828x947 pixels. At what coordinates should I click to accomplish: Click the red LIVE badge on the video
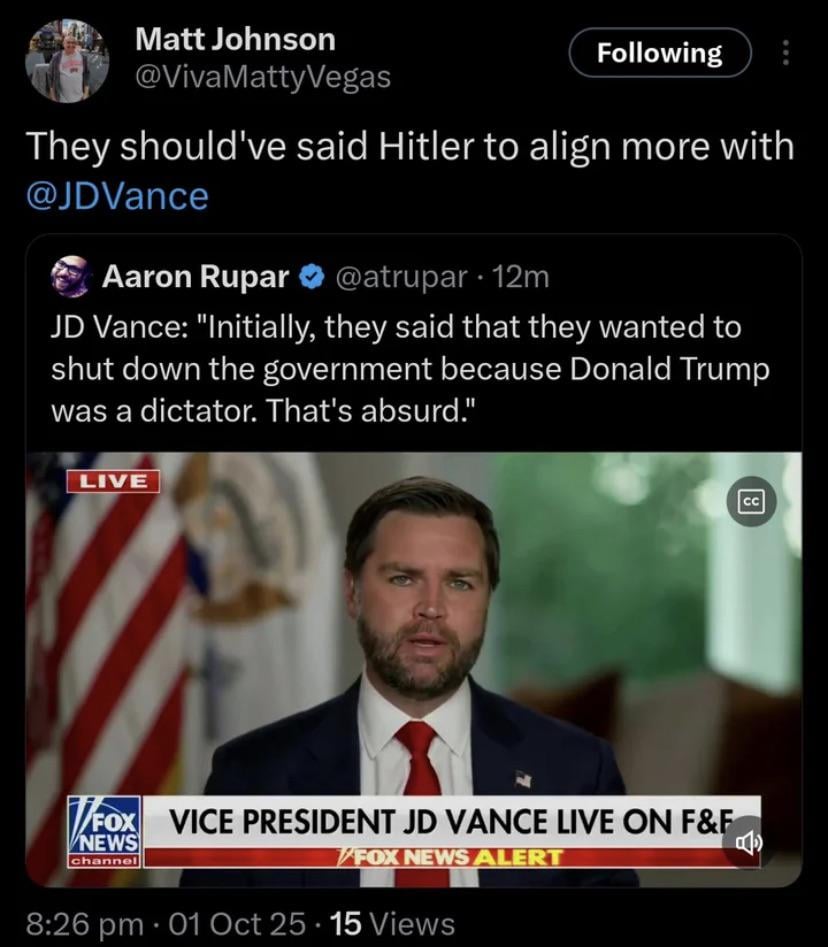[x=113, y=479]
